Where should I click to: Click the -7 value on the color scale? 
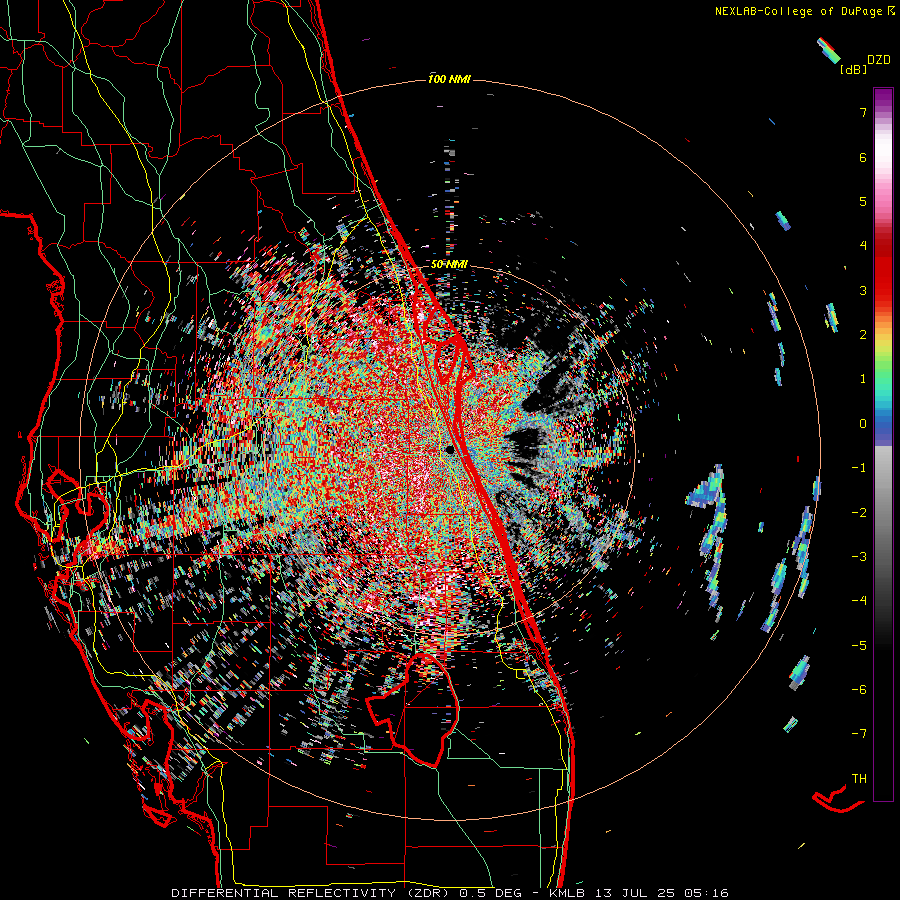click(x=859, y=734)
